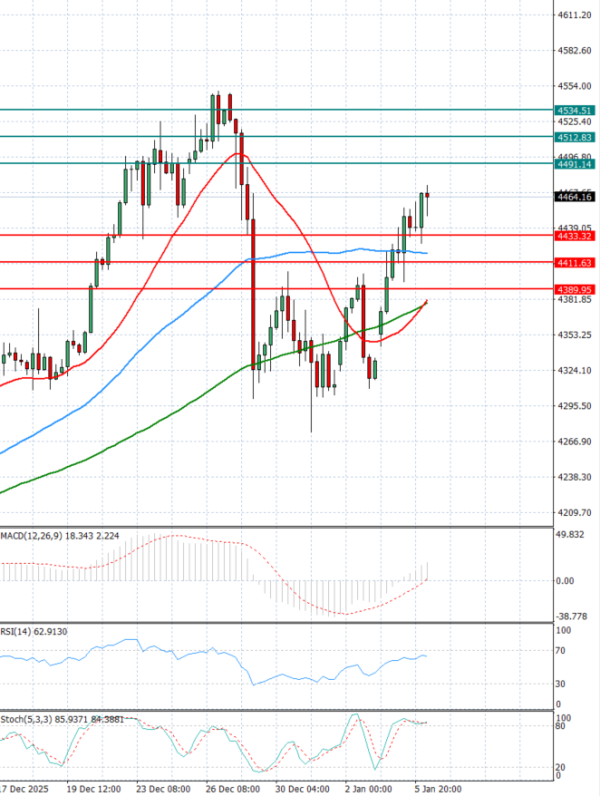Select the red 4433.32 support price tag
Screen dimensions: 600x796
click(x=574, y=236)
